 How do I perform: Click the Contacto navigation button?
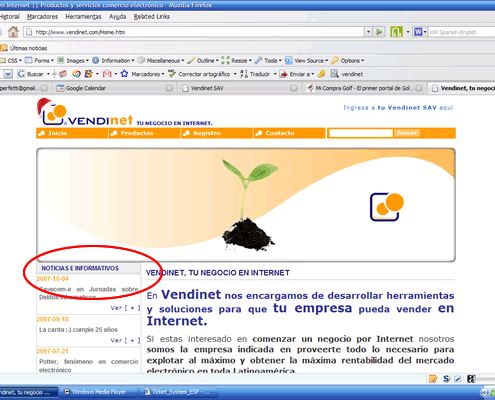tap(289, 133)
